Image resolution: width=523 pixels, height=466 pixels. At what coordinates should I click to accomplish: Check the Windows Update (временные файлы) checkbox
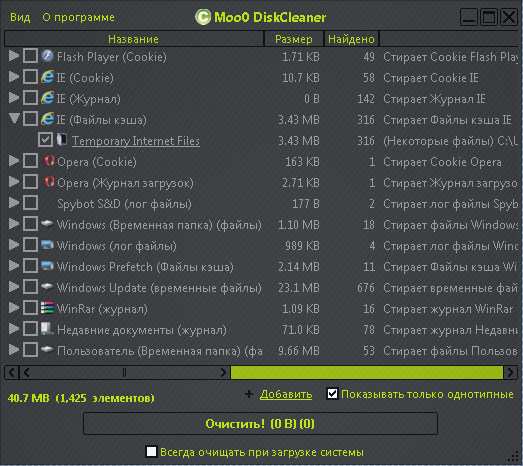30,287
